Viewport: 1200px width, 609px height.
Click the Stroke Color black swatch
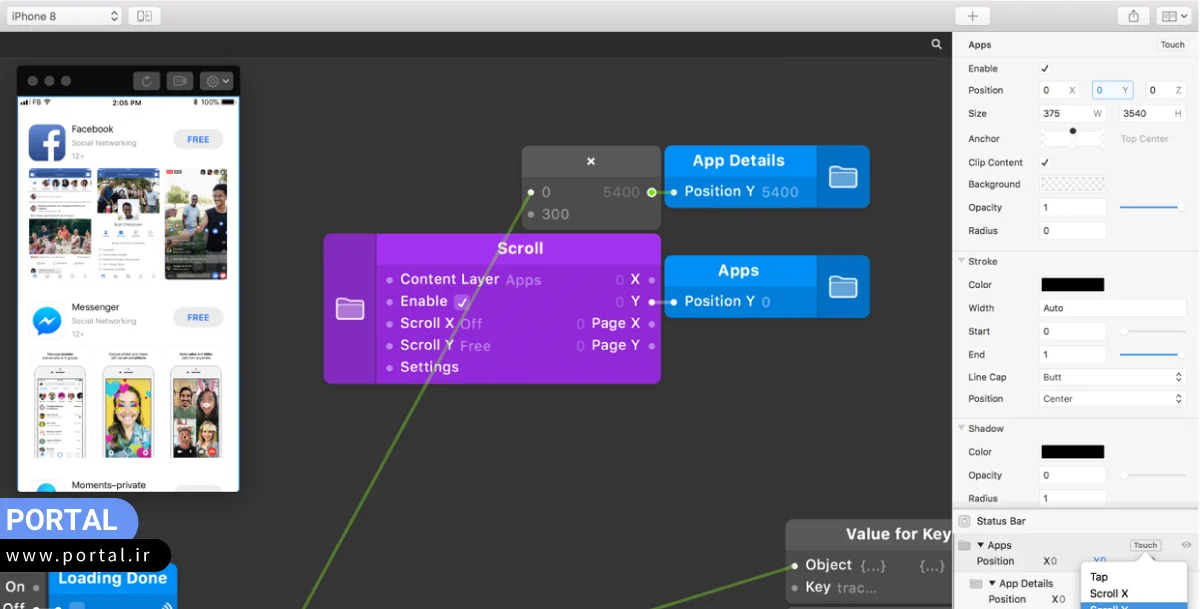pos(1072,285)
